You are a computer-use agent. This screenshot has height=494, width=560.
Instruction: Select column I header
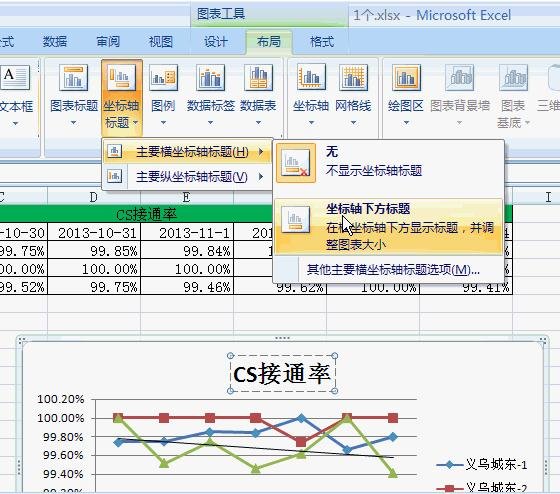tap(536, 197)
